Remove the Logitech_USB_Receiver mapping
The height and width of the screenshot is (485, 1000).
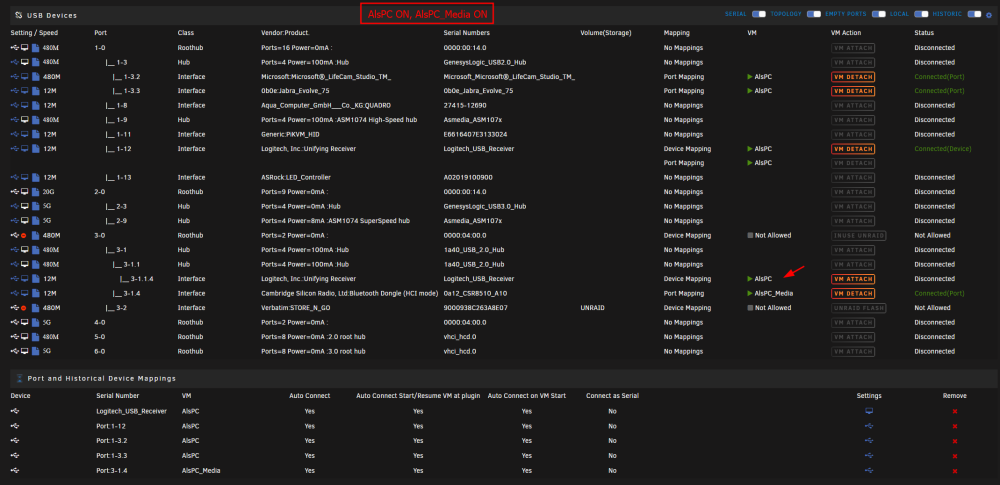click(955, 412)
